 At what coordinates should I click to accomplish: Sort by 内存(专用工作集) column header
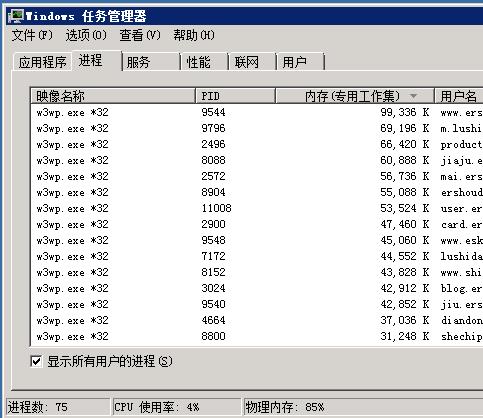[355, 96]
